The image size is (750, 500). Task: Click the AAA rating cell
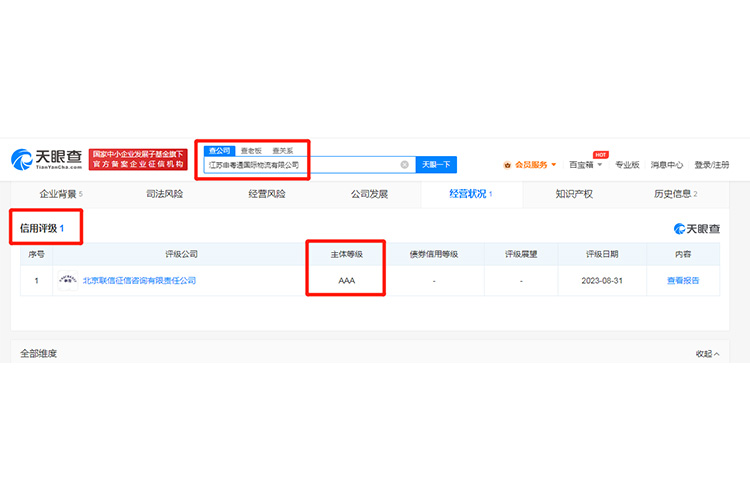point(347,281)
